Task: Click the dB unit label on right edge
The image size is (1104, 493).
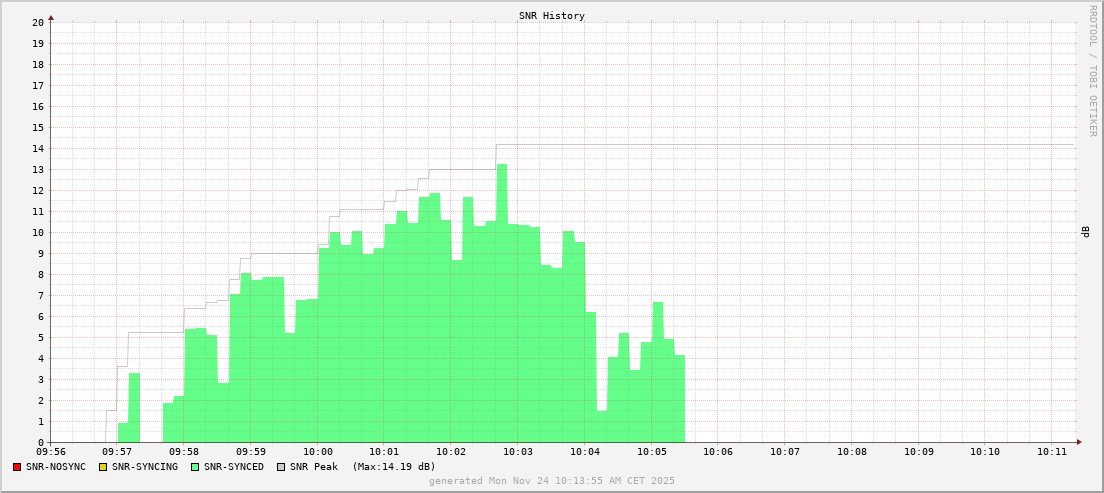Action: 1085,232
